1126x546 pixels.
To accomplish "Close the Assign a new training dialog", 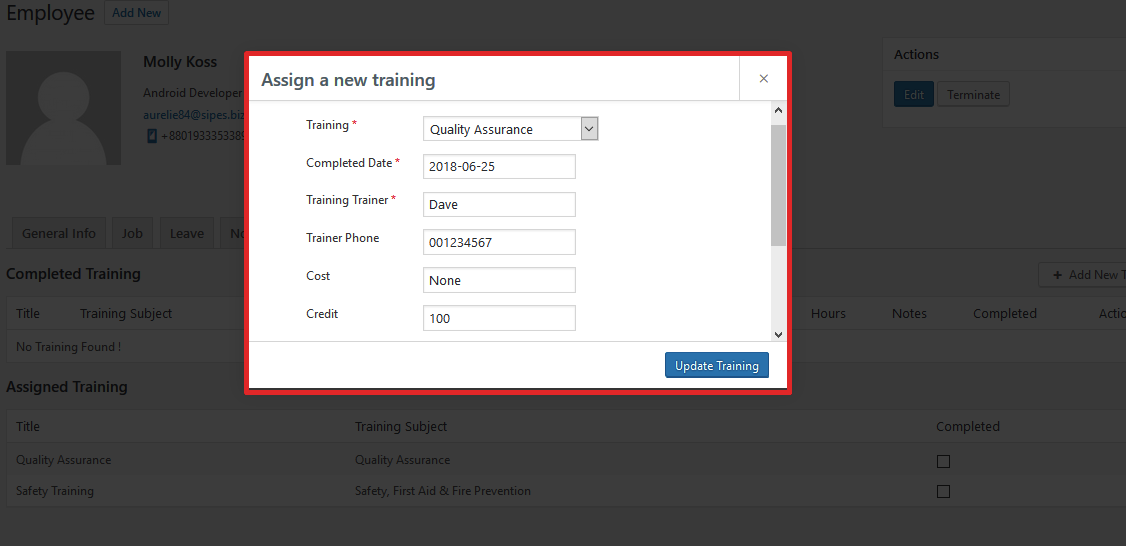I will click(763, 79).
